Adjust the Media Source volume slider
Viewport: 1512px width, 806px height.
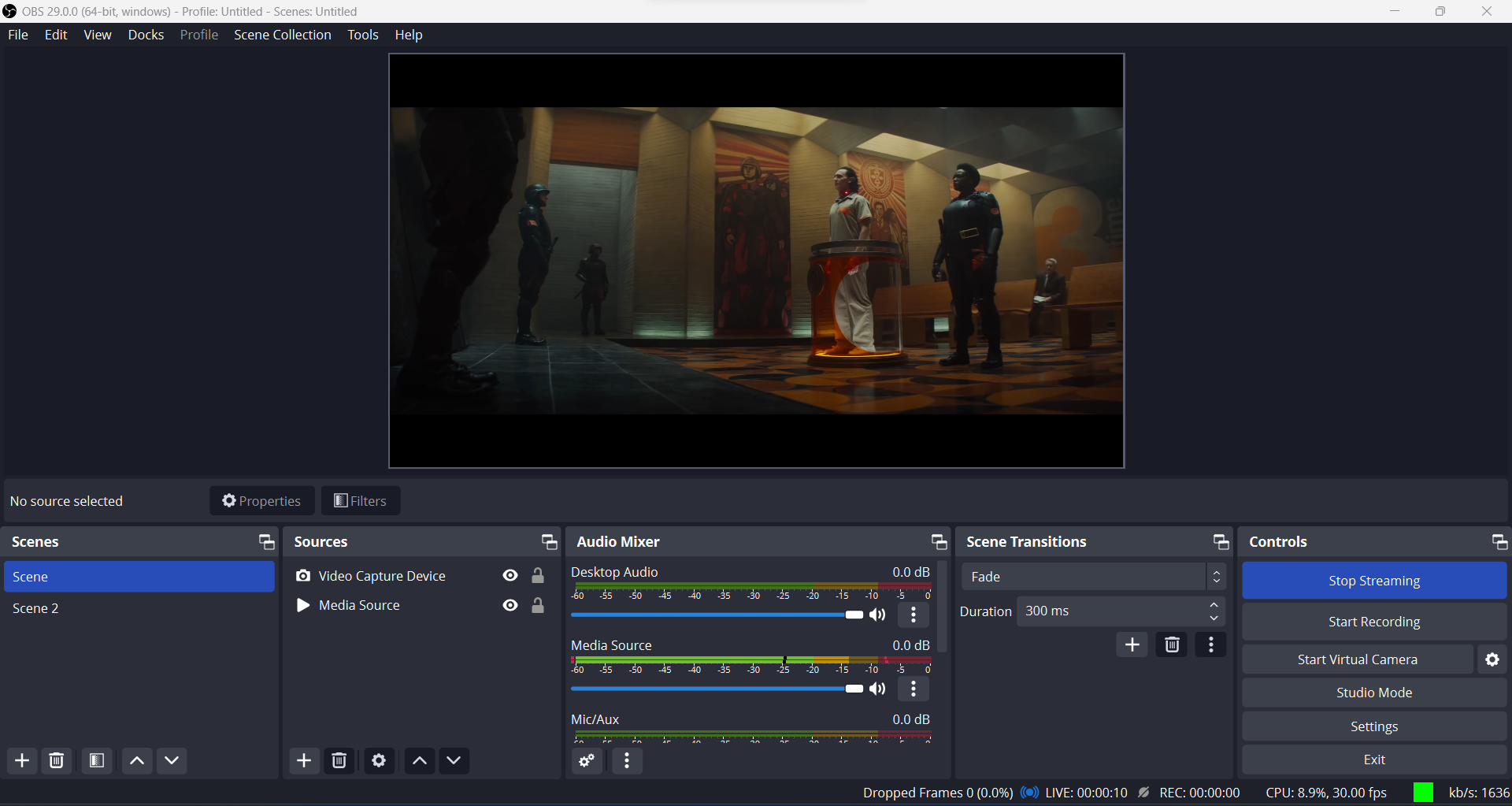[717, 689]
